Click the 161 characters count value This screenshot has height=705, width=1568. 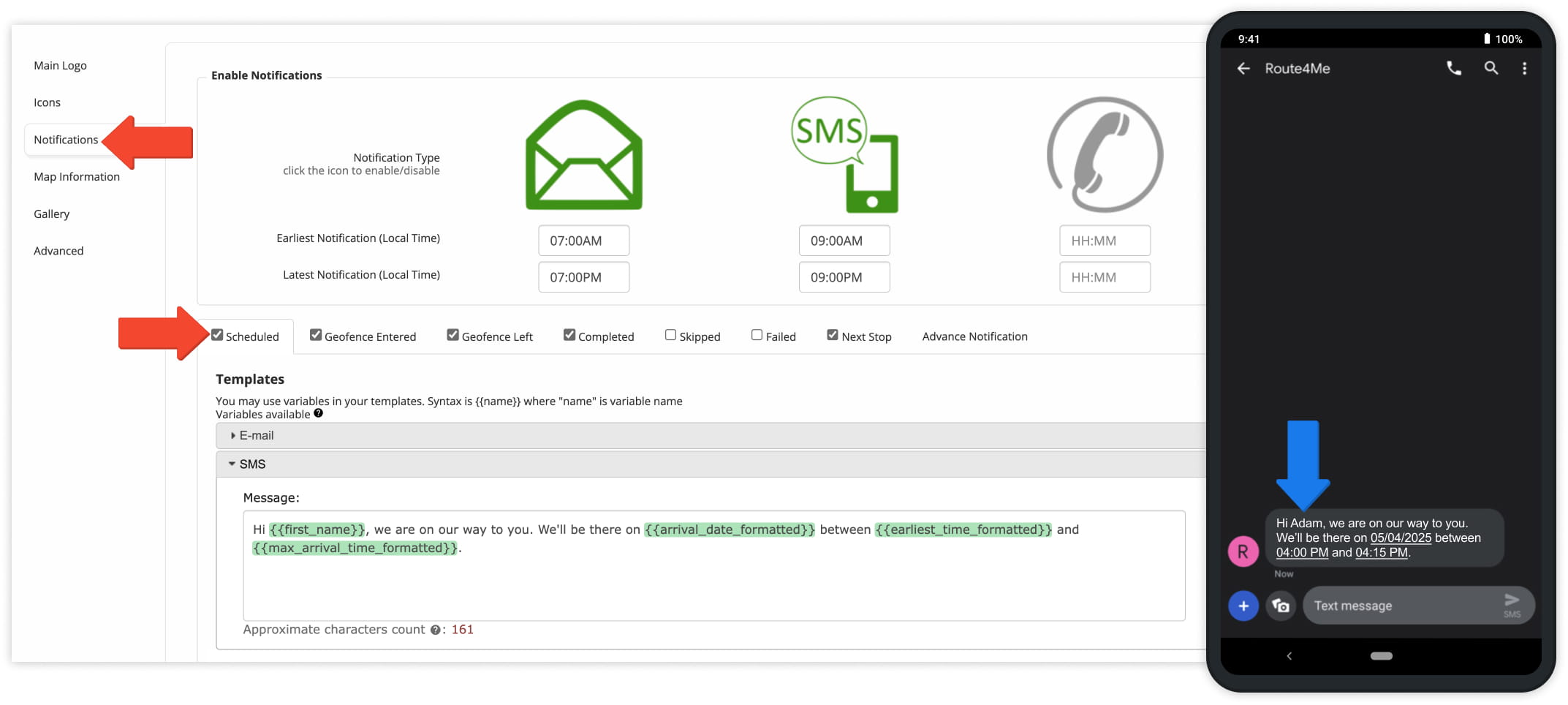(x=462, y=630)
